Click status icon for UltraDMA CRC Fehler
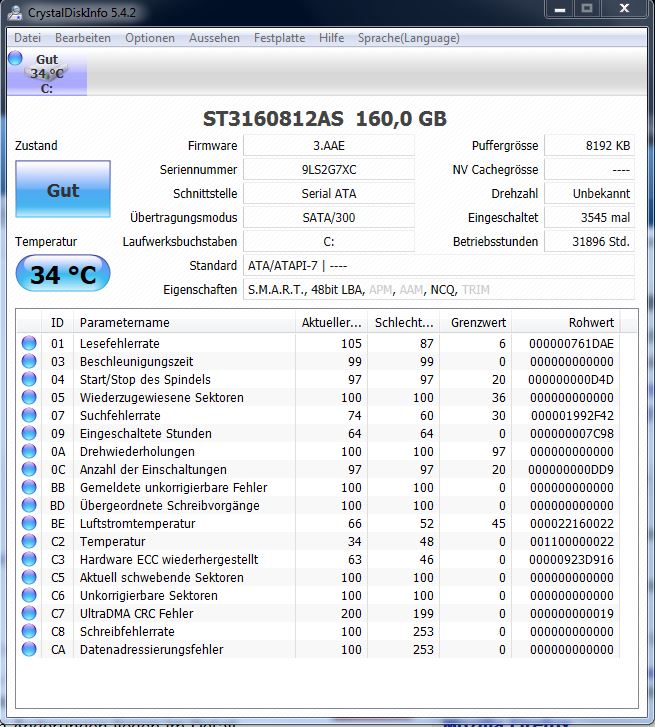Screen dimensions: 655x727 click(29, 613)
